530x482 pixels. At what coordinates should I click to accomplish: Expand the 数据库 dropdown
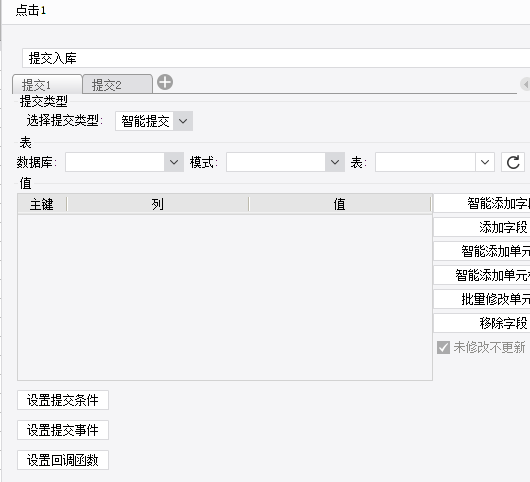point(174,162)
